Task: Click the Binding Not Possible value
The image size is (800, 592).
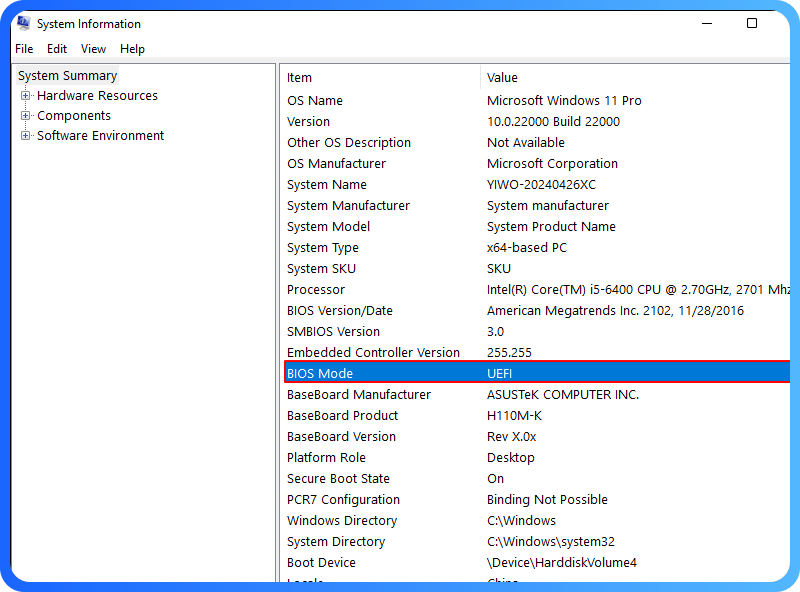Action: (547, 499)
